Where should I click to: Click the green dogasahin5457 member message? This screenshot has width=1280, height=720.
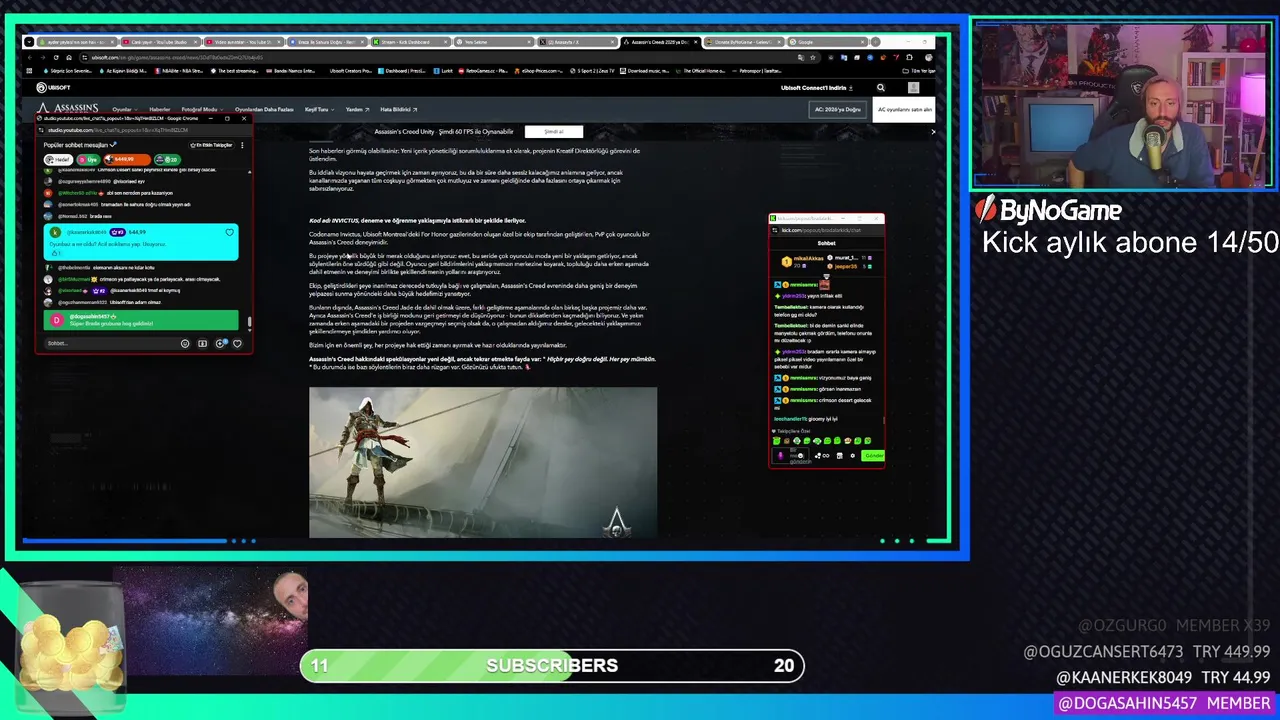(x=141, y=320)
